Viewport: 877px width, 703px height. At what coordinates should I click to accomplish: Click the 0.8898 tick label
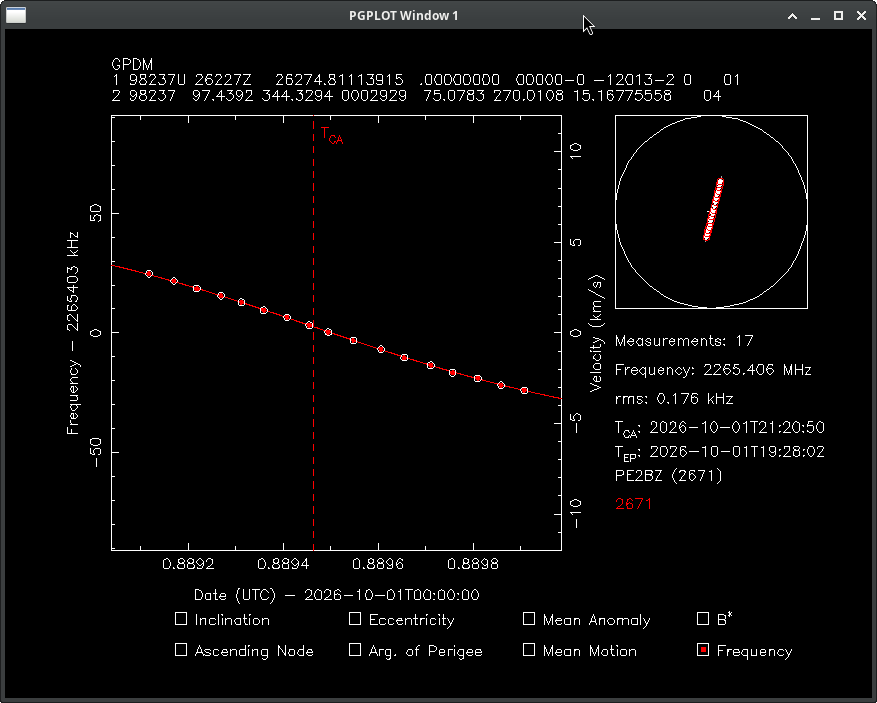pyautogui.click(x=473, y=564)
